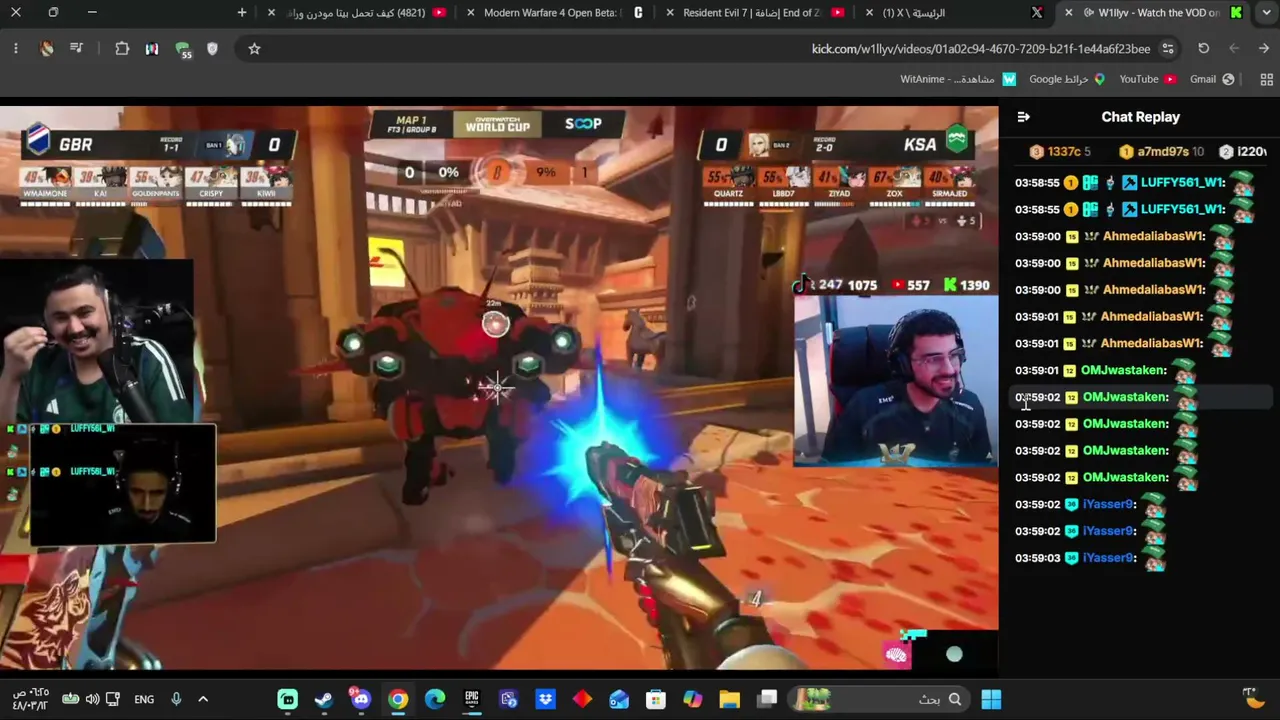Viewport: 1280px width, 720px height.
Task: Go forward one page in browser
Action: pyautogui.click(x=1234, y=48)
